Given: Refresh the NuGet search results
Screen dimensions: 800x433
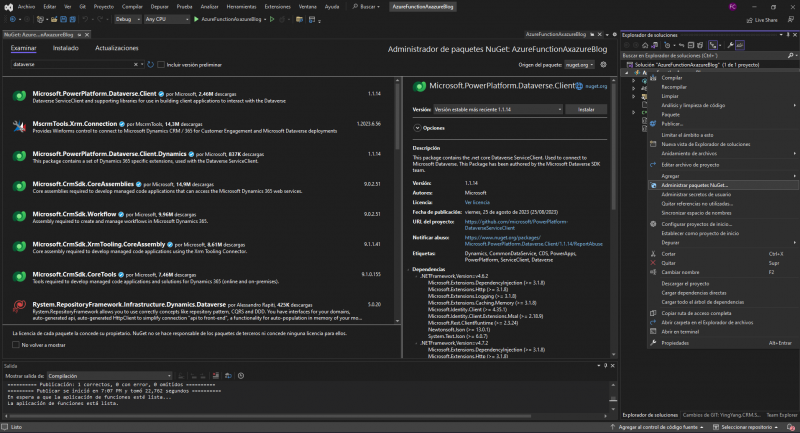Looking at the screenshot, I should (x=150, y=65).
